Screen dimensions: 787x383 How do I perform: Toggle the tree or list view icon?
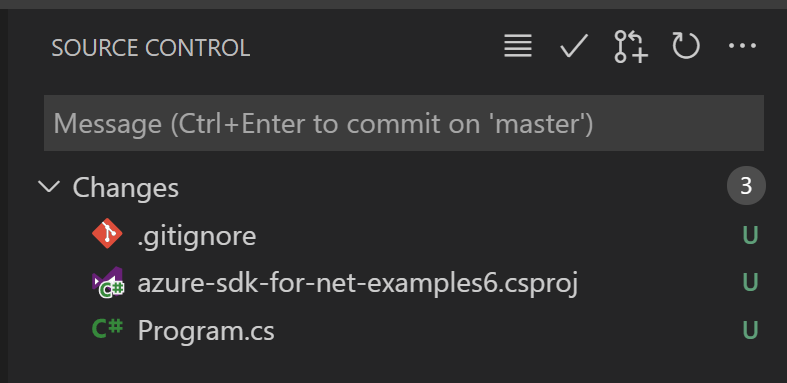pyautogui.click(x=518, y=46)
